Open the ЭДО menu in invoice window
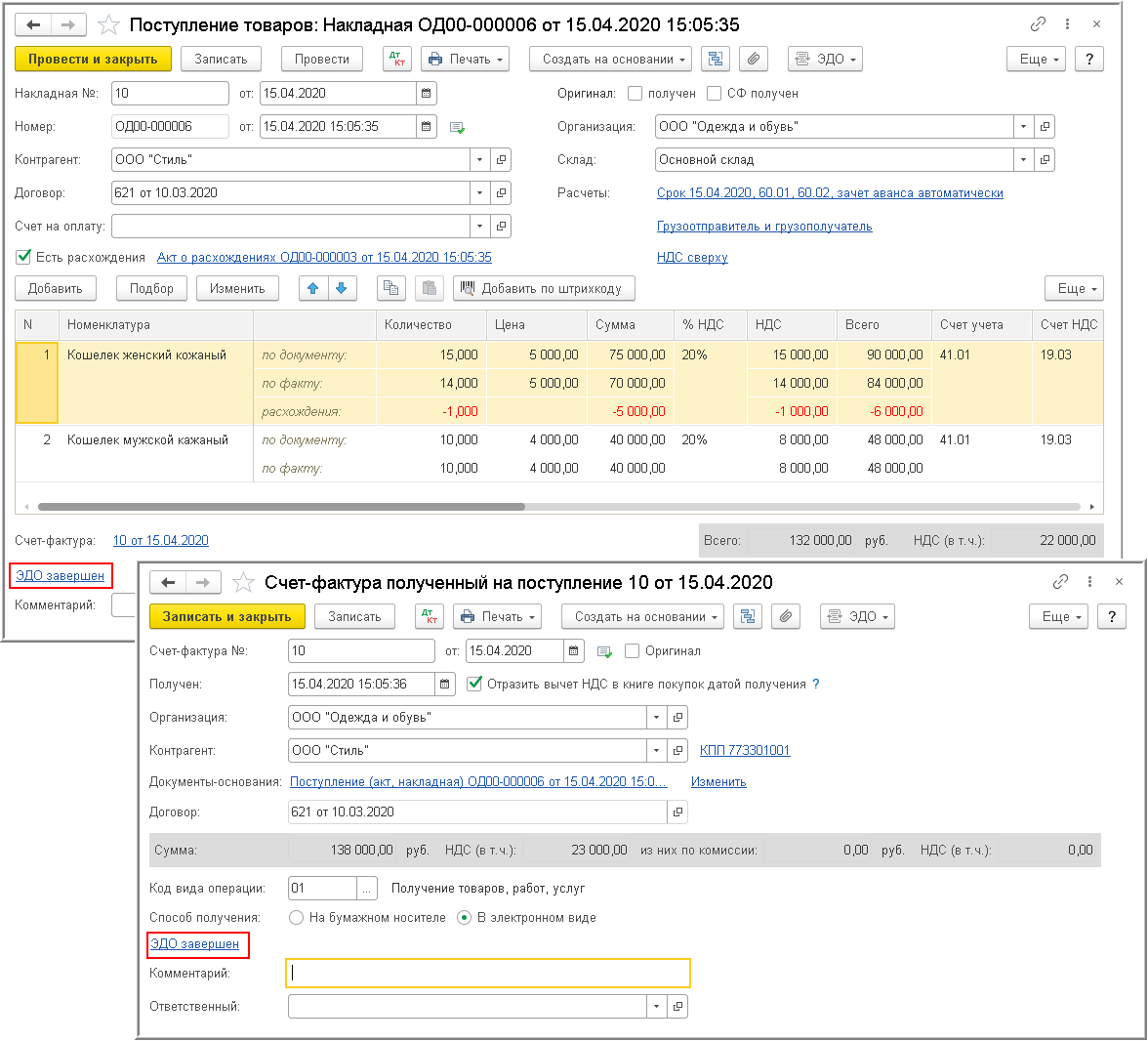This screenshot has height=1041, width=1148. point(855,617)
